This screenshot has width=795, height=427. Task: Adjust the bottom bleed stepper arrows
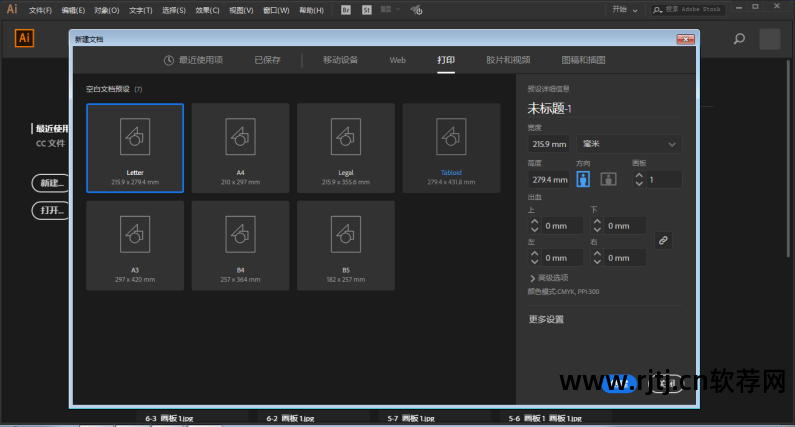(x=597, y=226)
